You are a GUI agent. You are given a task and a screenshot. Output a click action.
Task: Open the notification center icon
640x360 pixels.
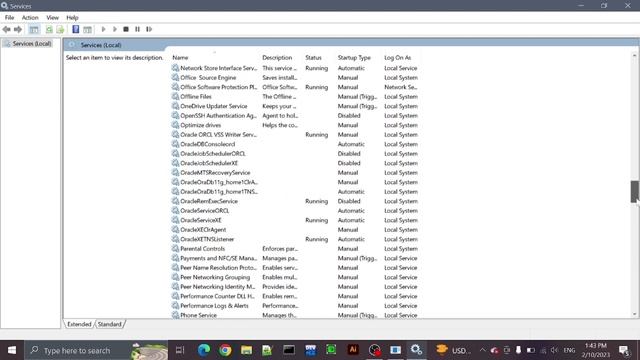pyautogui.click(x=624, y=350)
